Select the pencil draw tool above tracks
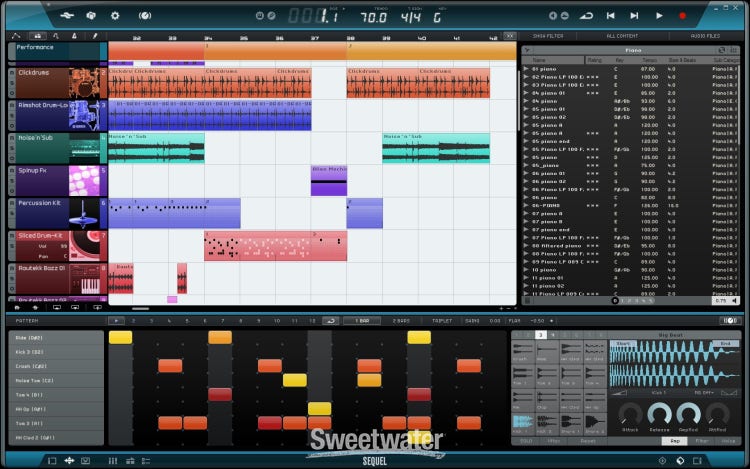This screenshot has width=750, height=469. (x=95, y=36)
